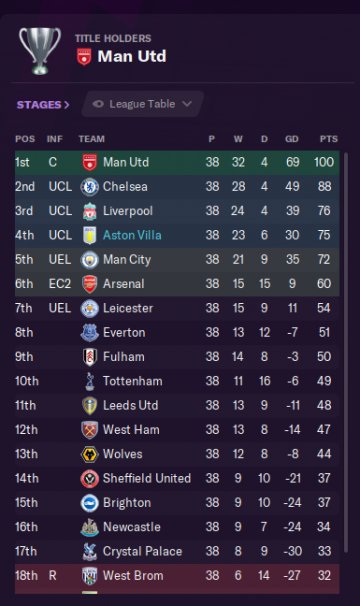
Task: Click the Man Utd title holders crest
Action: pos(84,57)
